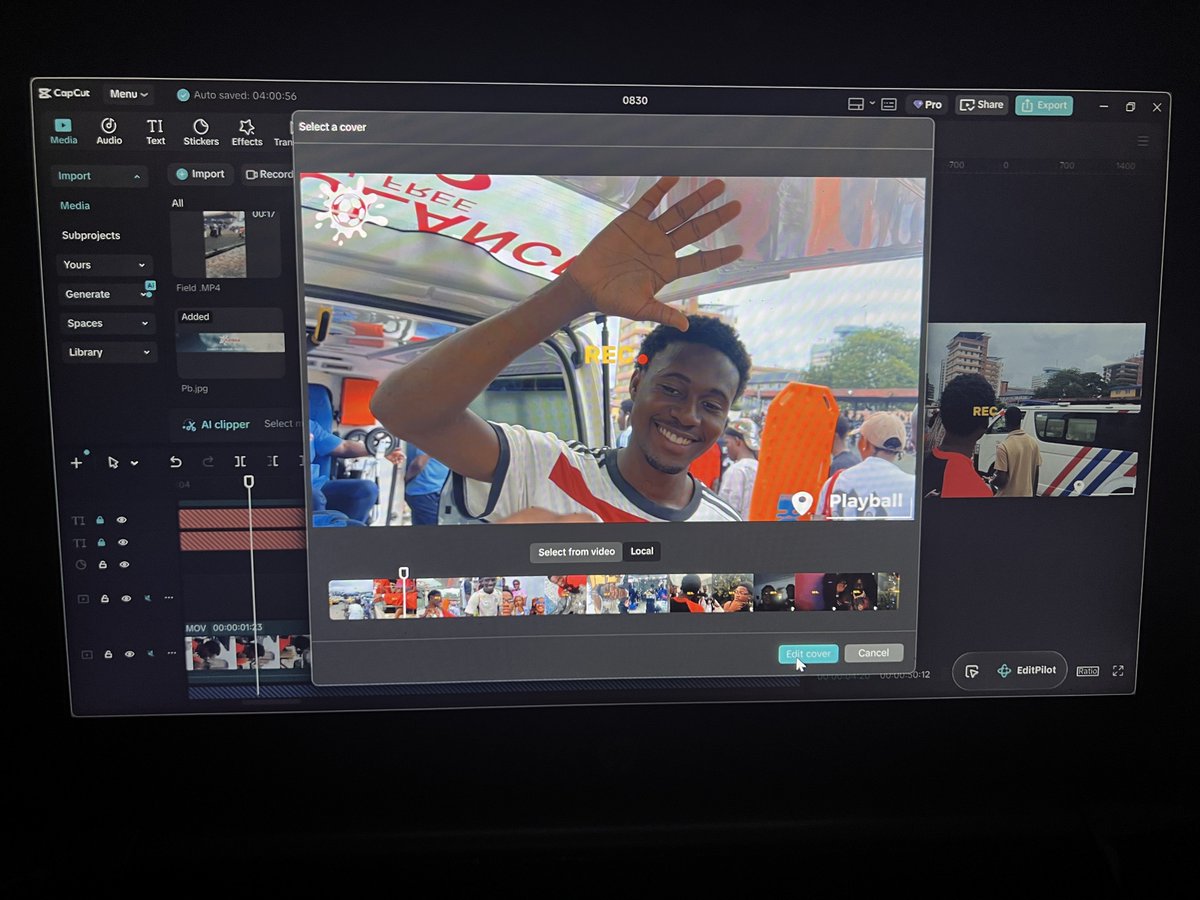This screenshot has height=900, width=1200.
Task: Select the pointer selection tool
Action: [x=113, y=463]
